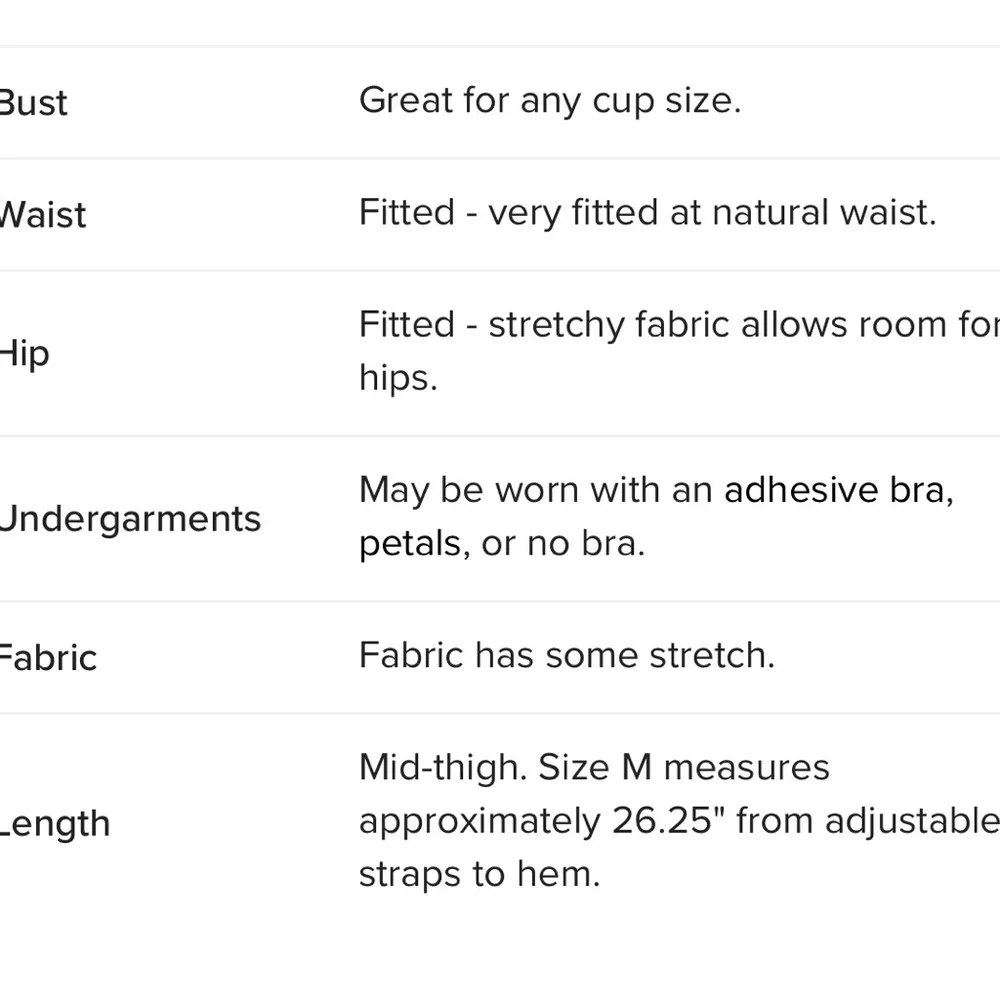Click the 'straps to hem' text line
Viewport: 1000px width, 1000px height.
[x=479, y=874]
